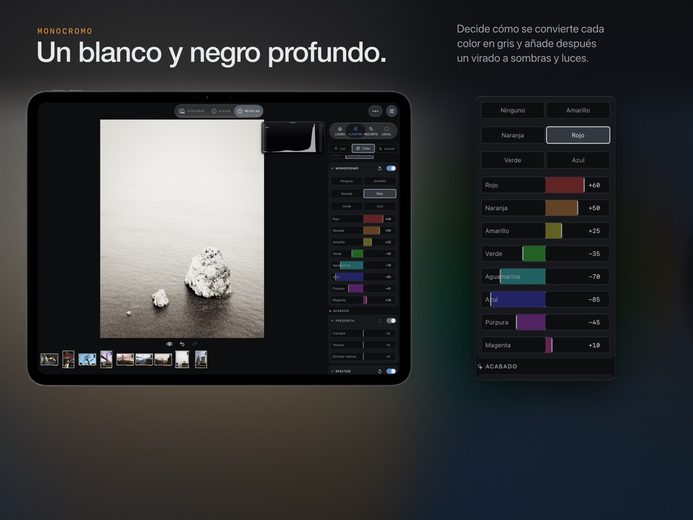Toggle the sidebar panel icon beside the three dots

point(392,111)
